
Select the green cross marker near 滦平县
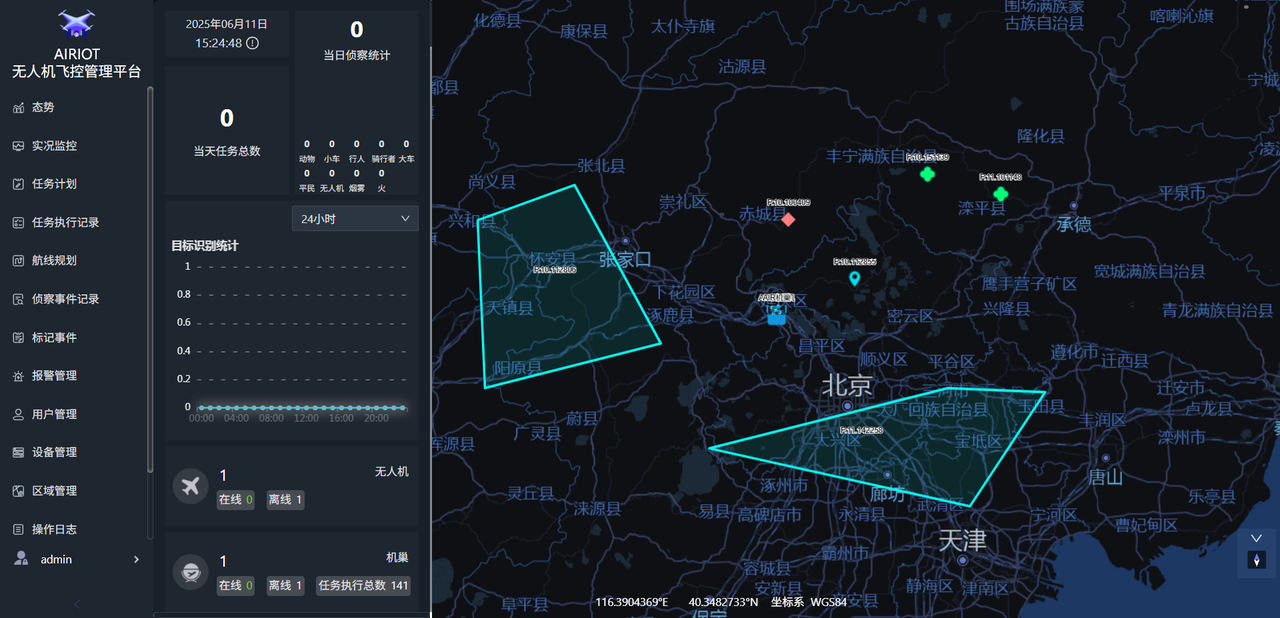1000,194
